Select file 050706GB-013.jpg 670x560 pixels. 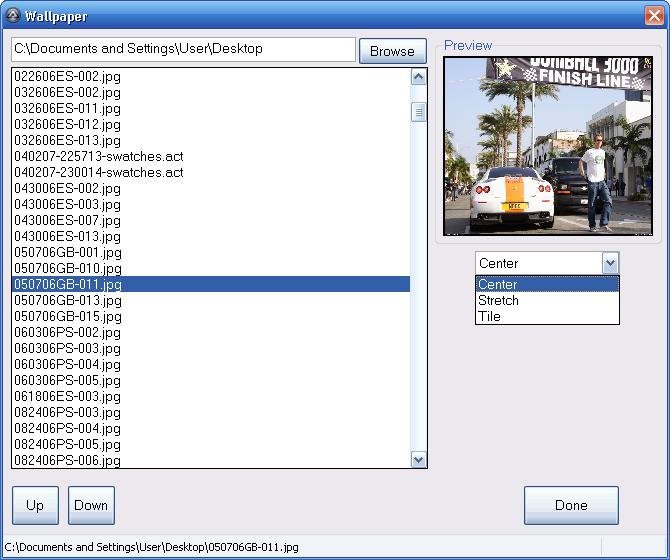pyautogui.click(x=211, y=300)
